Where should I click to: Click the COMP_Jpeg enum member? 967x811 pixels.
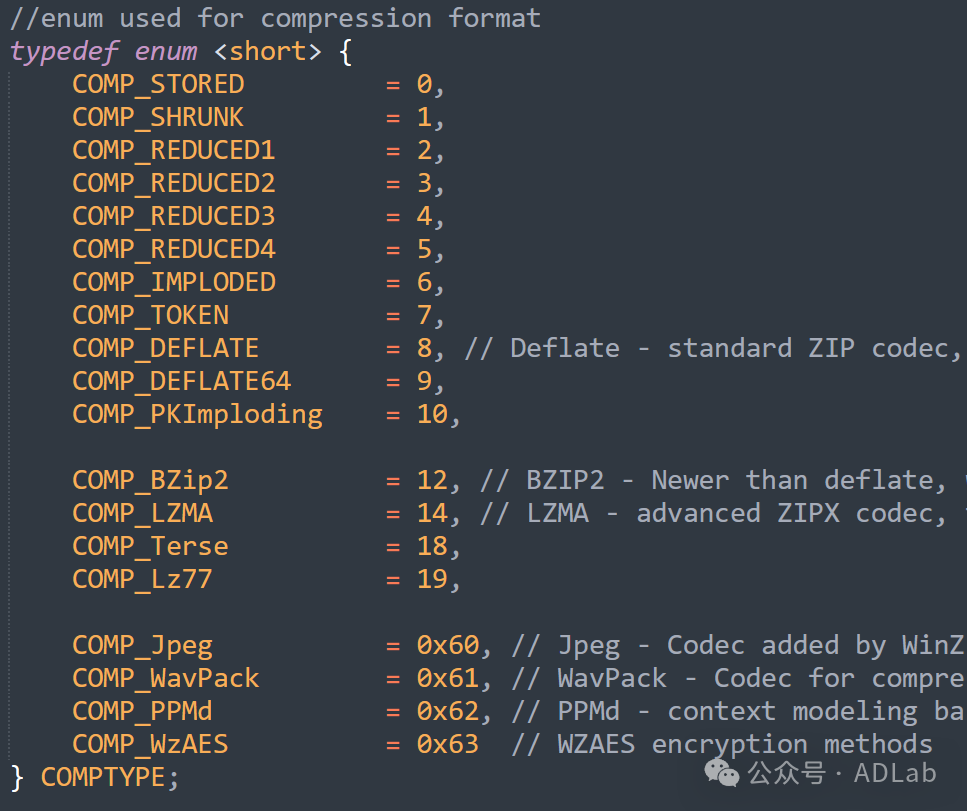pos(142,645)
